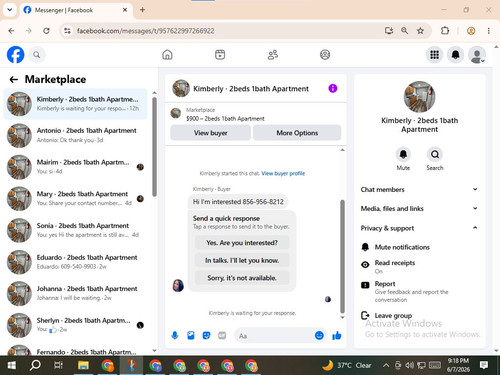The width and height of the screenshot is (500, 375).
Task: Send a thumbs up like
Action: click(x=337, y=335)
